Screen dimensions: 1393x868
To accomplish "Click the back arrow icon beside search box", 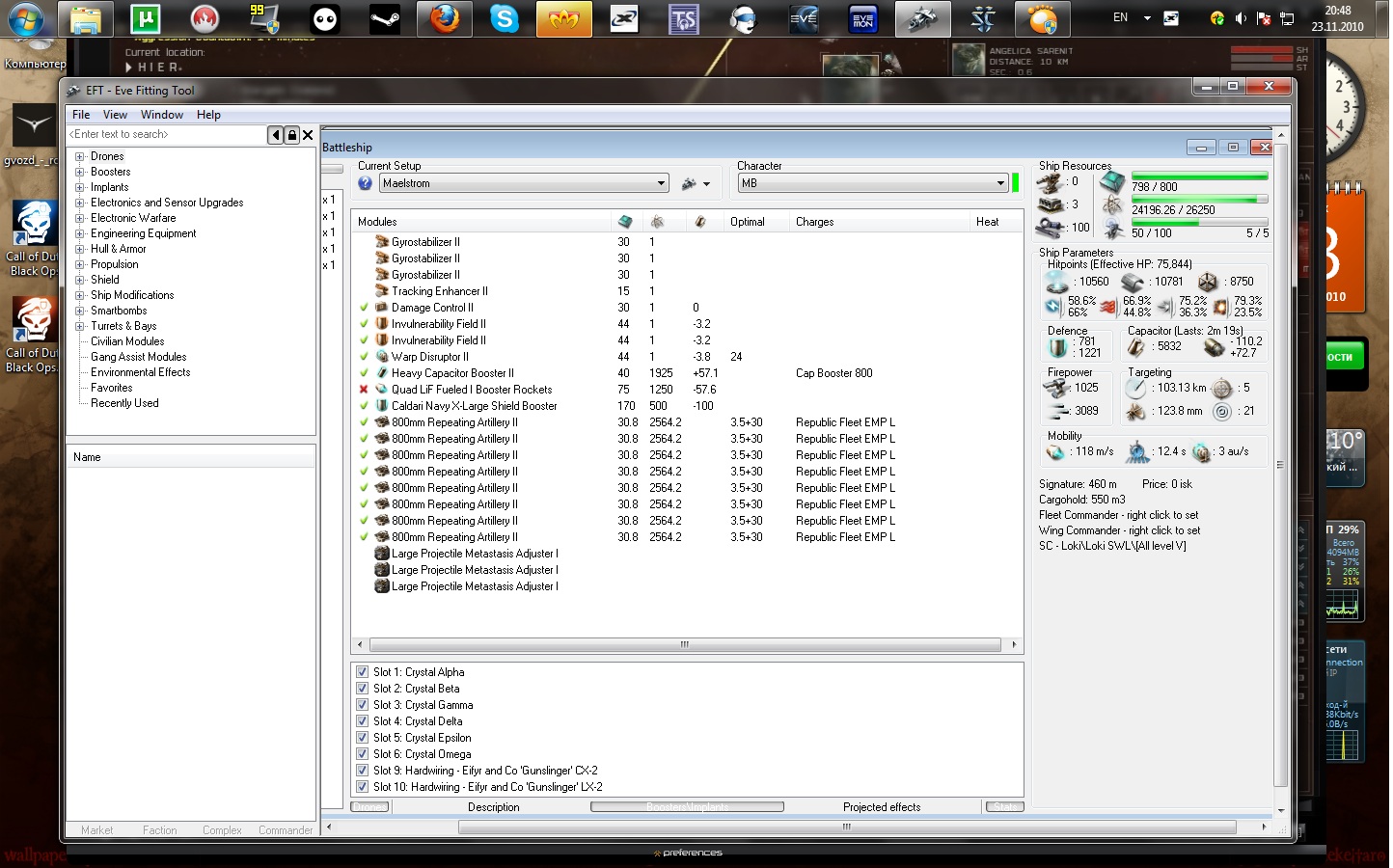I will tap(276, 135).
